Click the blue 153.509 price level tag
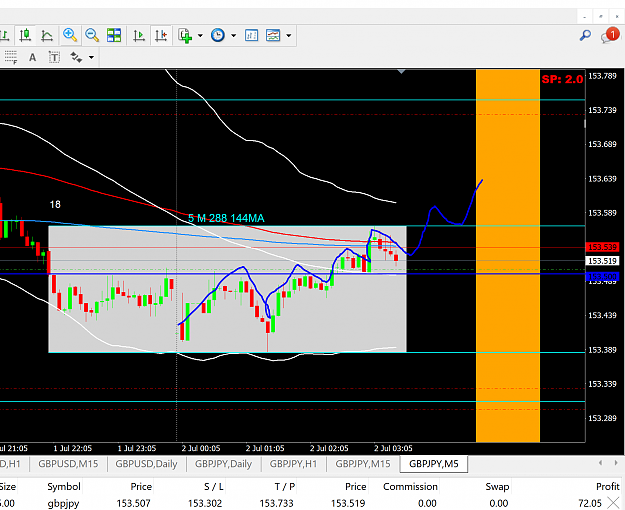 (x=602, y=276)
